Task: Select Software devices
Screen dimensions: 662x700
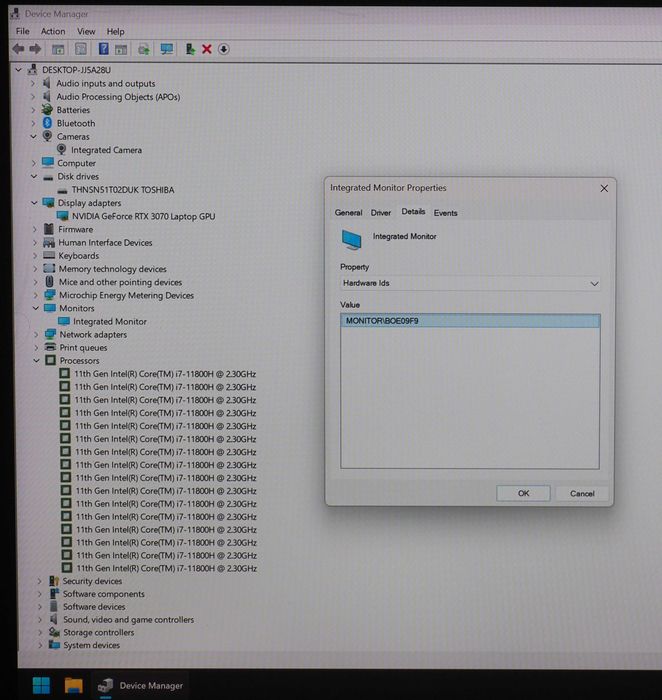Action: [94, 607]
